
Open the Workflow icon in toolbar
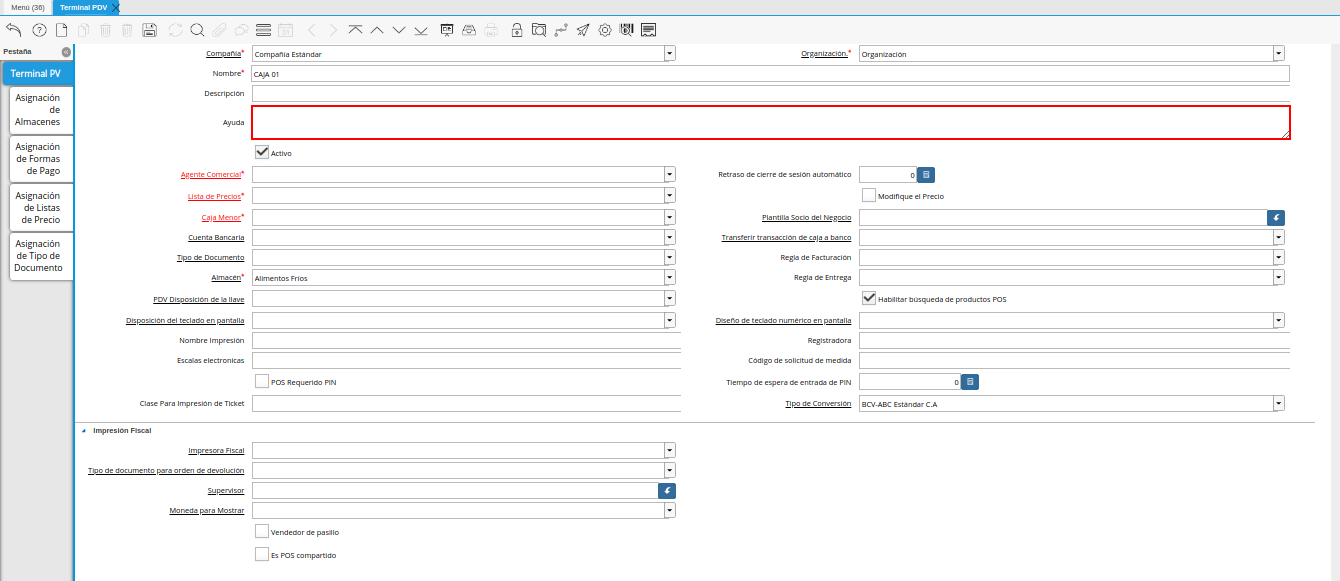point(561,30)
